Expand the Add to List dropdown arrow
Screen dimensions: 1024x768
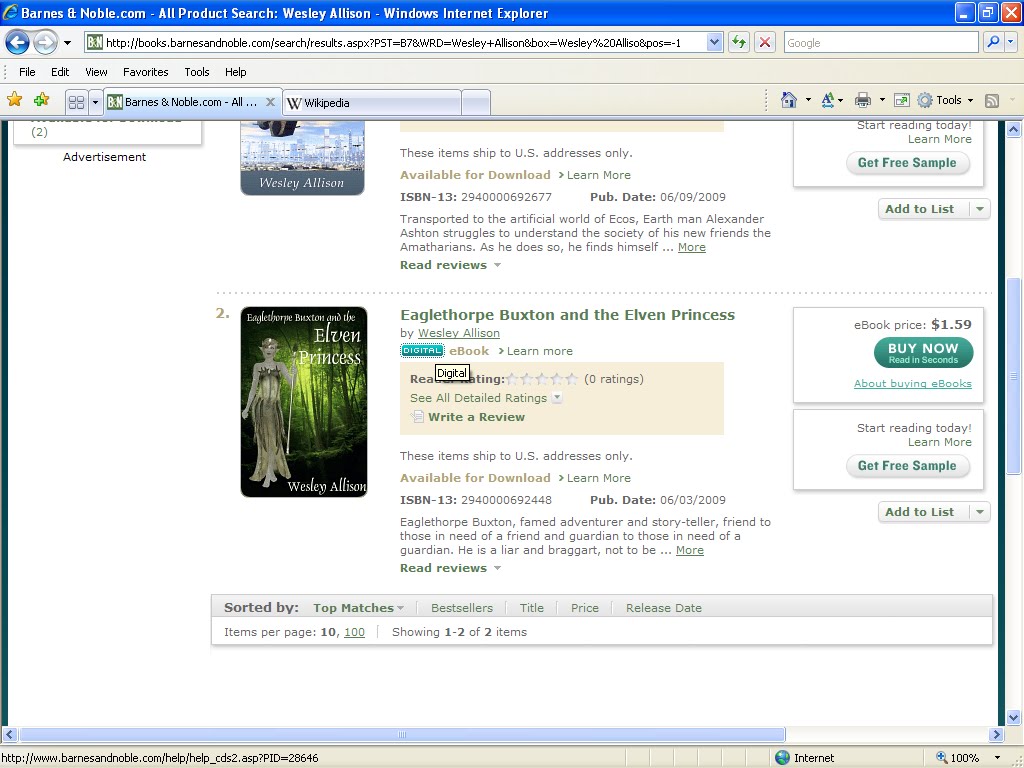(980, 512)
